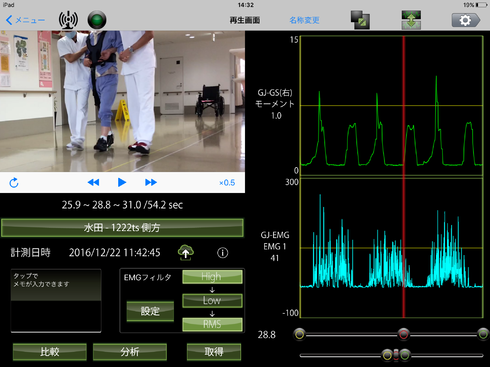The image size is (490, 367).
Task: Tap the 取得 acquire button
Action: [x=214, y=352]
